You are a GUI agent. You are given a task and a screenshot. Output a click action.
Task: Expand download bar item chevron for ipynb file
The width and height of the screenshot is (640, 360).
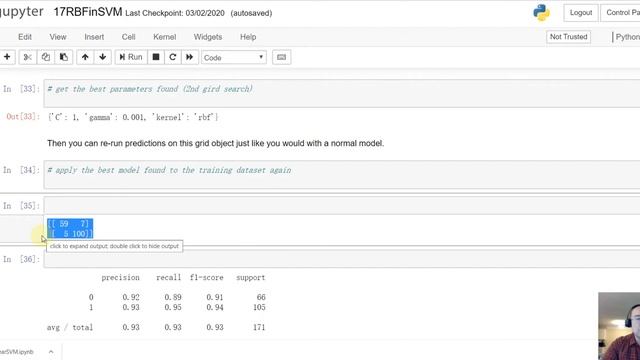pyautogui.click(x=51, y=352)
